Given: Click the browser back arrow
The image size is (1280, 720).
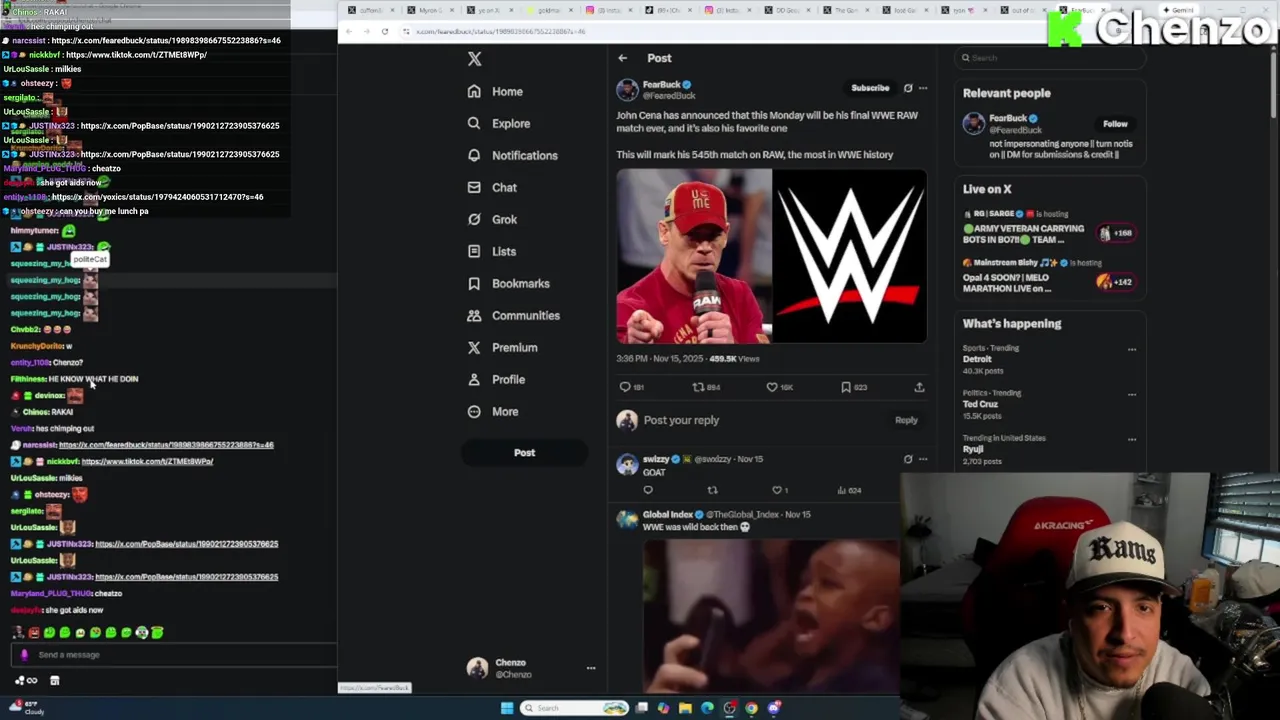Looking at the screenshot, I should pyautogui.click(x=348, y=31).
